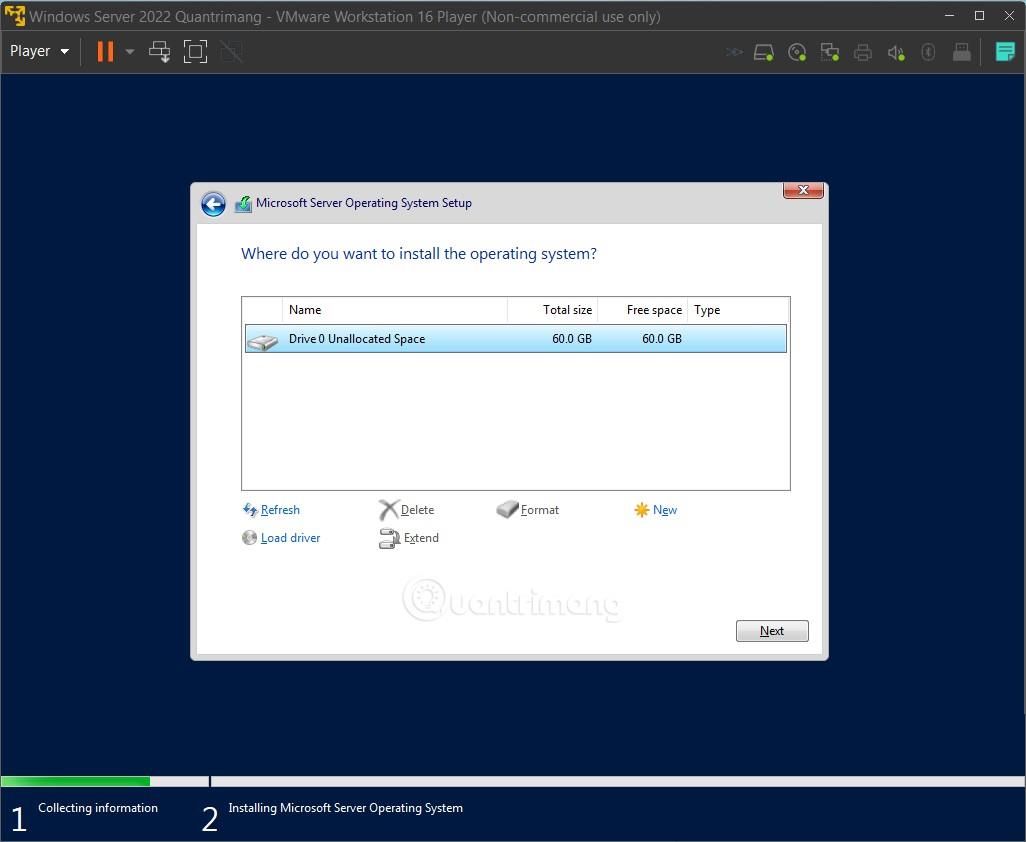Open the printer device icon
The height and width of the screenshot is (842, 1026).
click(x=863, y=52)
